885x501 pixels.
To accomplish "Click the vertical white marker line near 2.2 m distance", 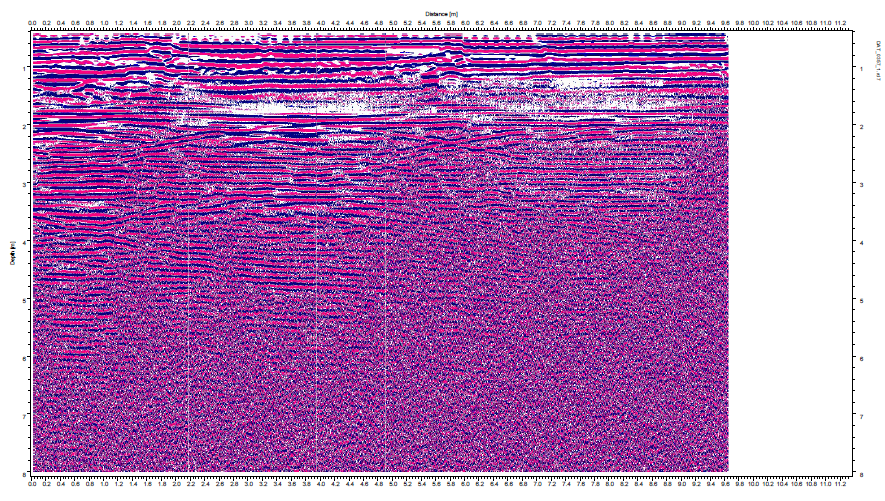I will (189, 300).
